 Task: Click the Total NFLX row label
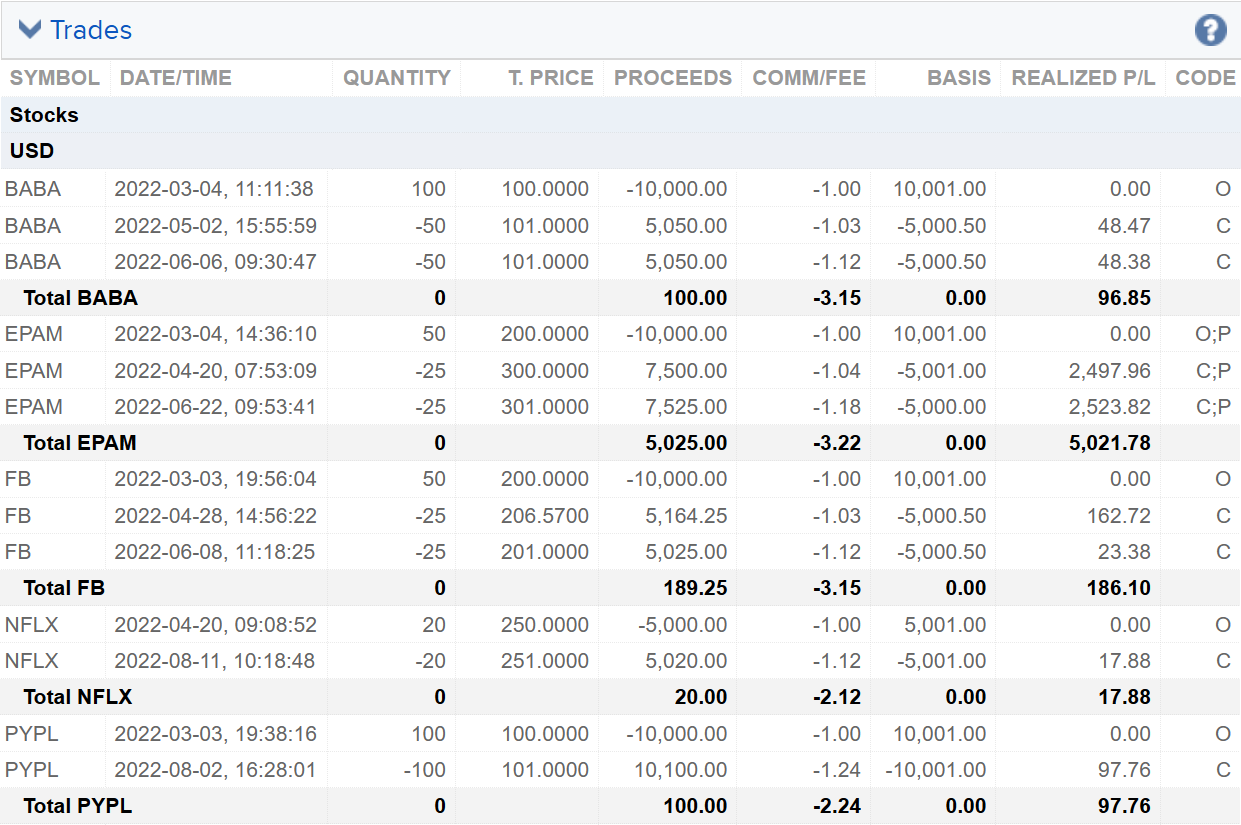coord(78,697)
